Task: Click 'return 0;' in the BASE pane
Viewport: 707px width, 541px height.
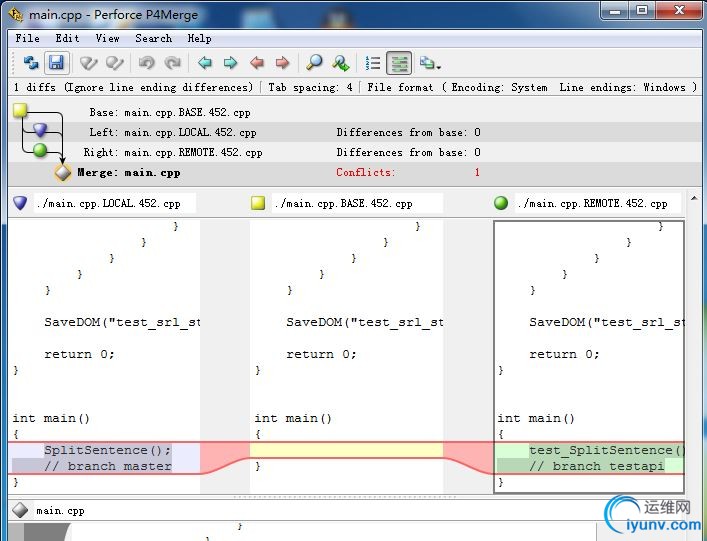Action: (x=321, y=354)
